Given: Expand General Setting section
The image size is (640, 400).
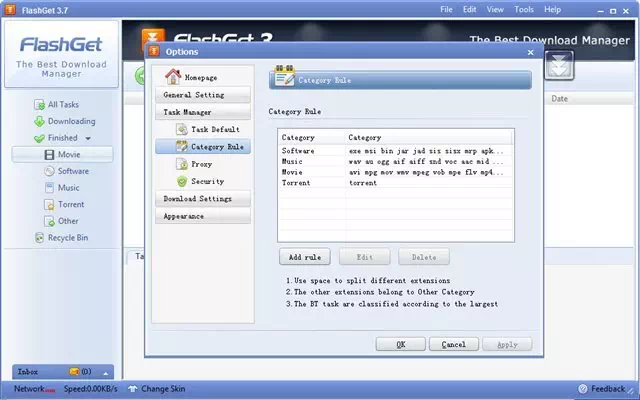Looking at the screenshot, I should [x=203, y=95].
